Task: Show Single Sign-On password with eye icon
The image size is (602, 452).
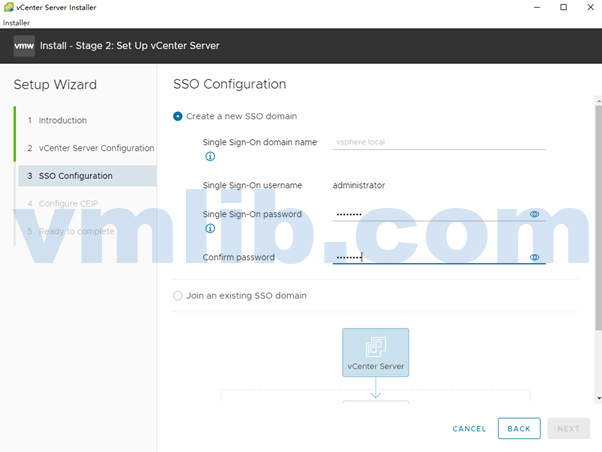Action: pyautogui.click(x=534, y=214)
